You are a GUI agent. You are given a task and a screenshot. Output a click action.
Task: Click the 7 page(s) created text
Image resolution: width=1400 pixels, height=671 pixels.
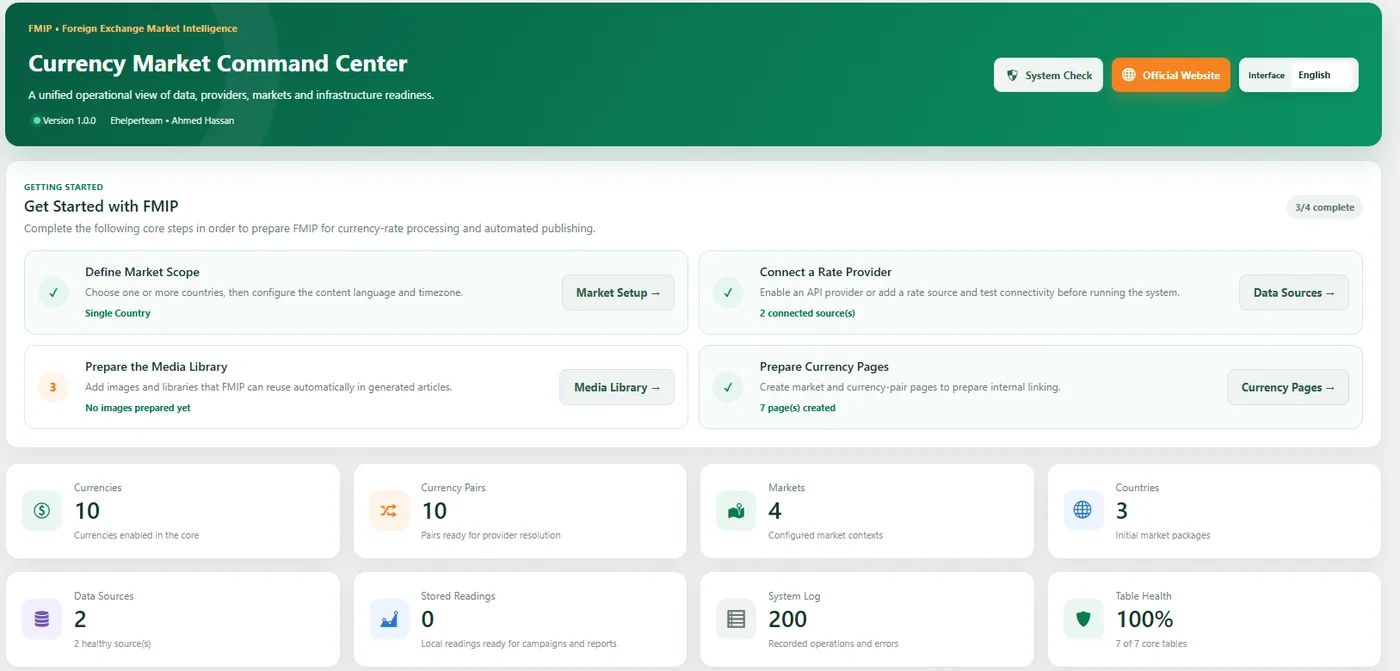click(797, 408)
